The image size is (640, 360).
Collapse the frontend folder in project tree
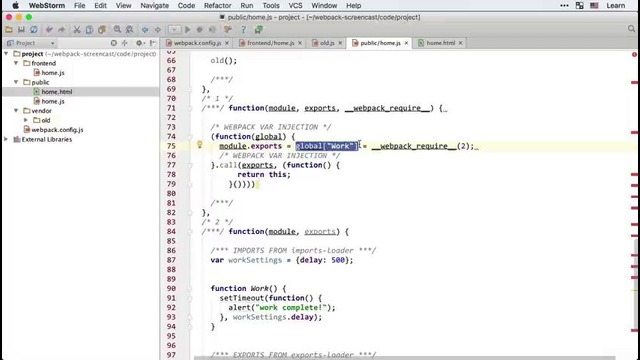[16, 63]
